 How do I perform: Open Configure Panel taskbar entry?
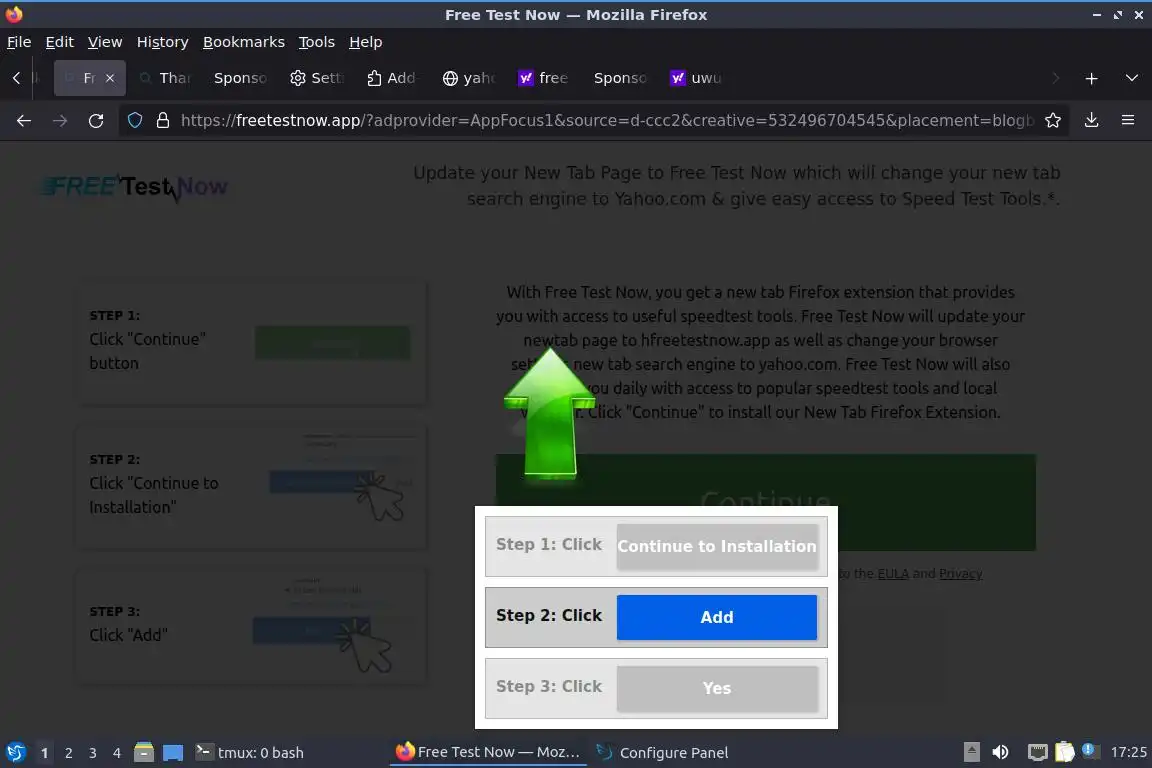pos(663,753)
